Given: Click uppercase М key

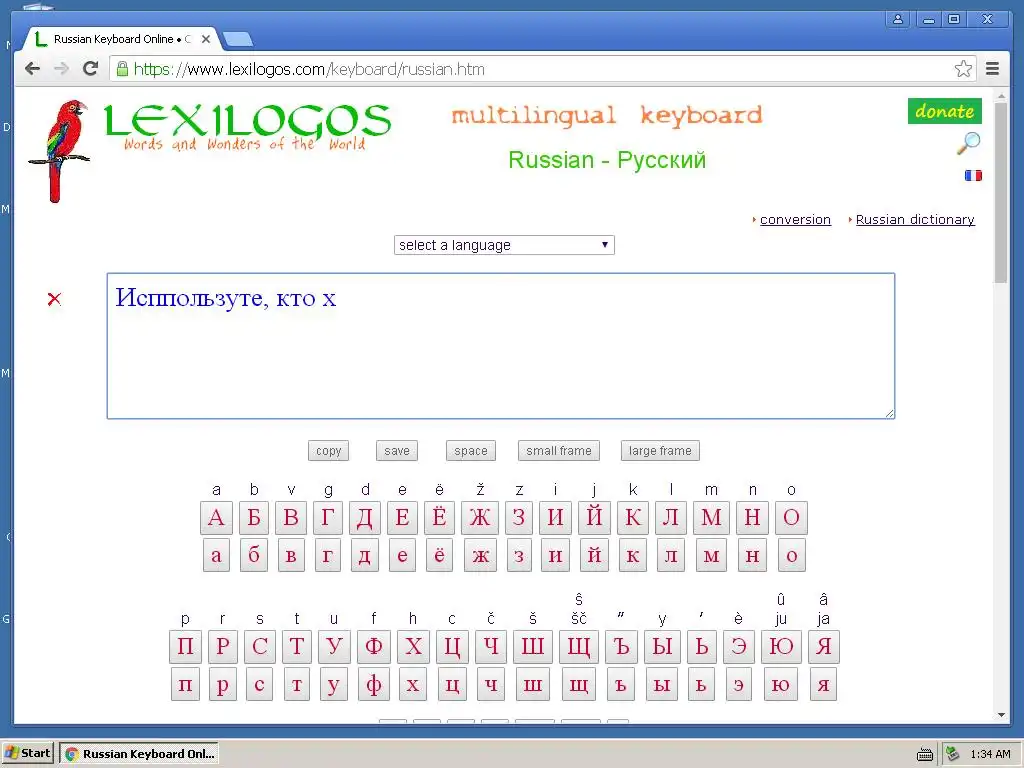Looking at the screenshot, I should click(x=711, y=517).
